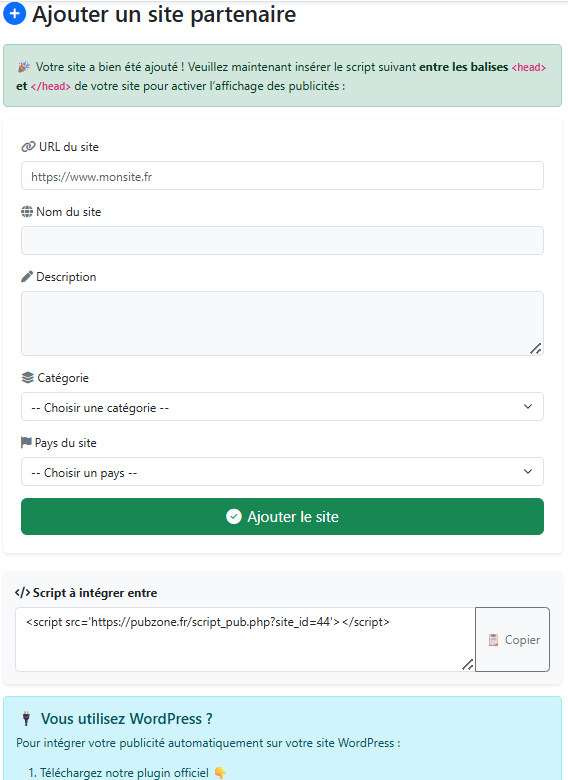Focus the URL du site input field

coord(282,176)
